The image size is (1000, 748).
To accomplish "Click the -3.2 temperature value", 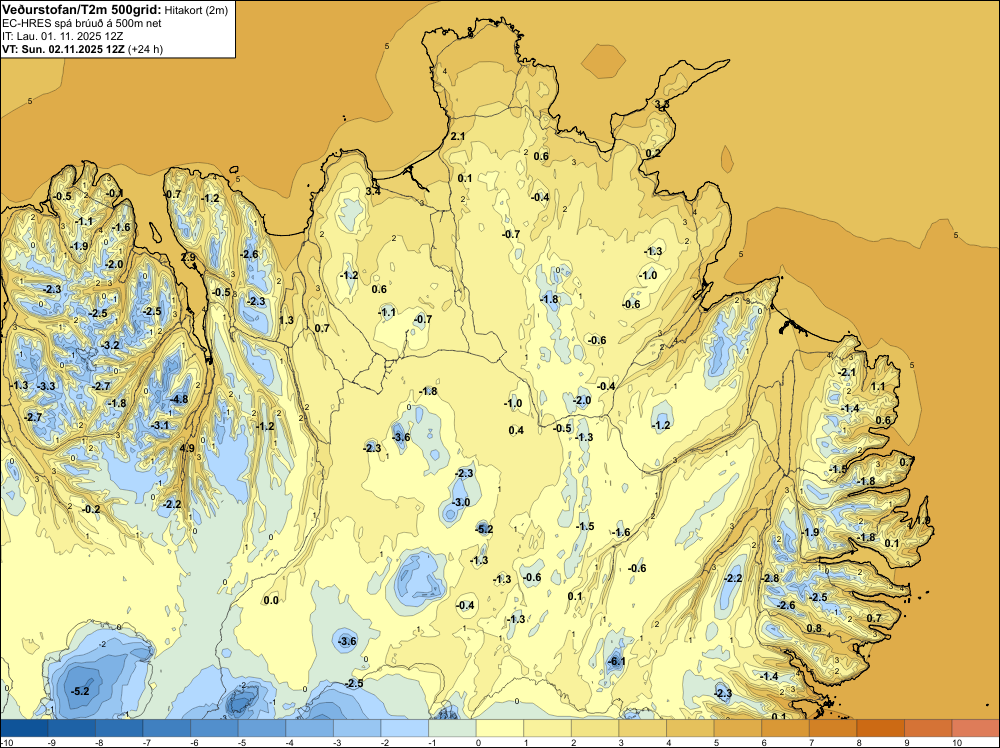I will click(110, 345).
